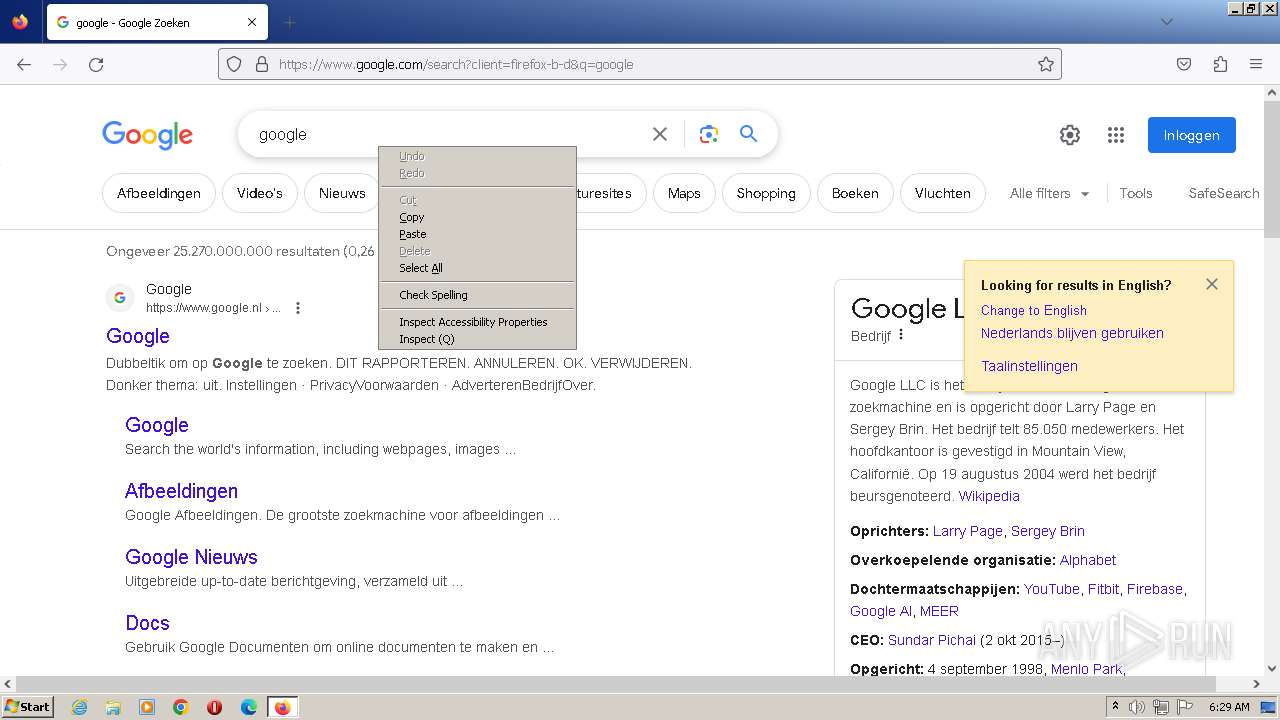1280x720 pixels.
Task: Open the Afbeeldingen sitelink result
Action: 181,491
